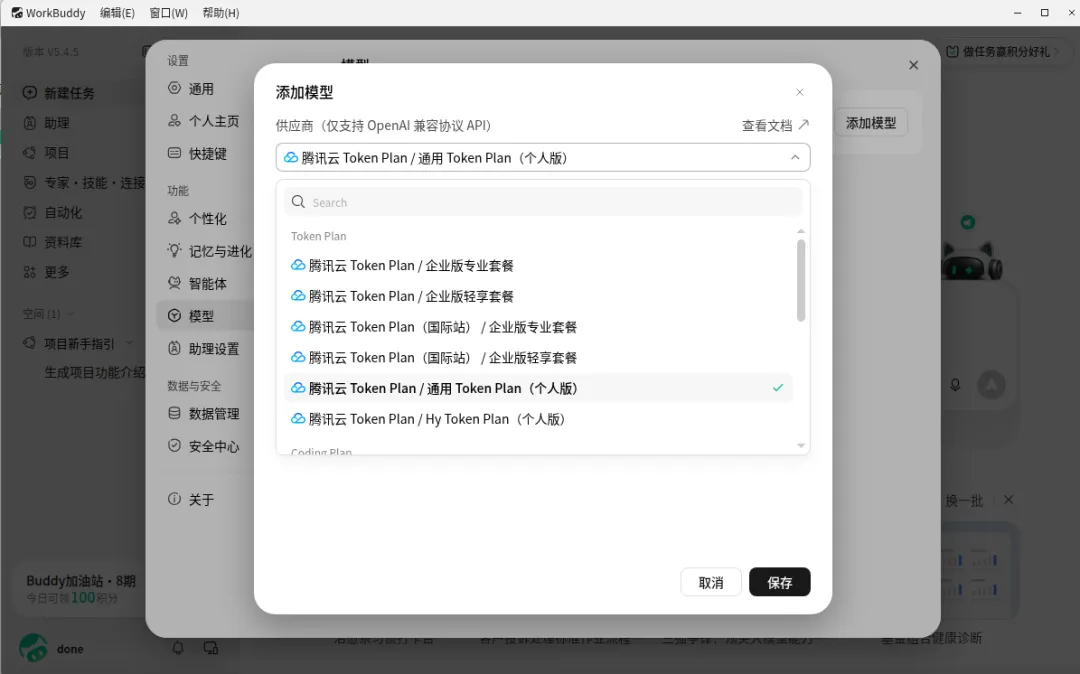Viewport: 1080px width, 674px height.
Task: Click the dropdown list scroll-up arrow
Action: click(x=800, y=231)
